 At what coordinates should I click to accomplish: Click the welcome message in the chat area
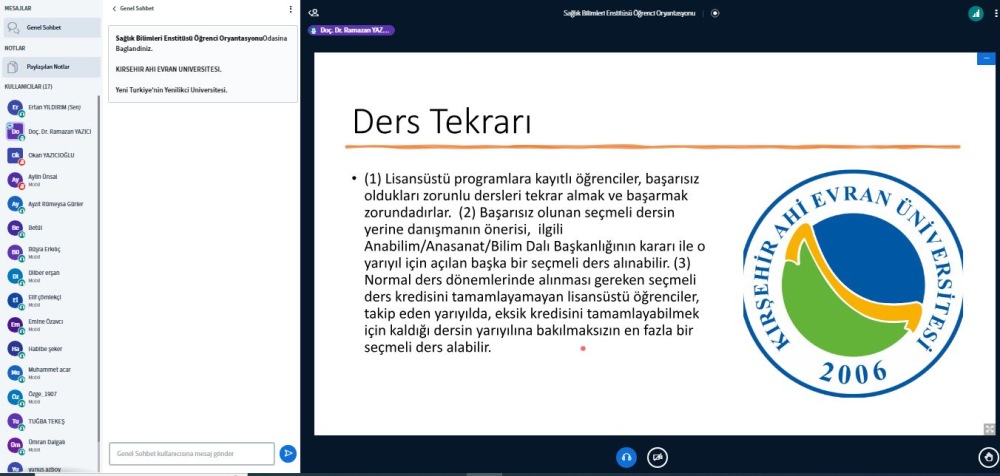203,64
